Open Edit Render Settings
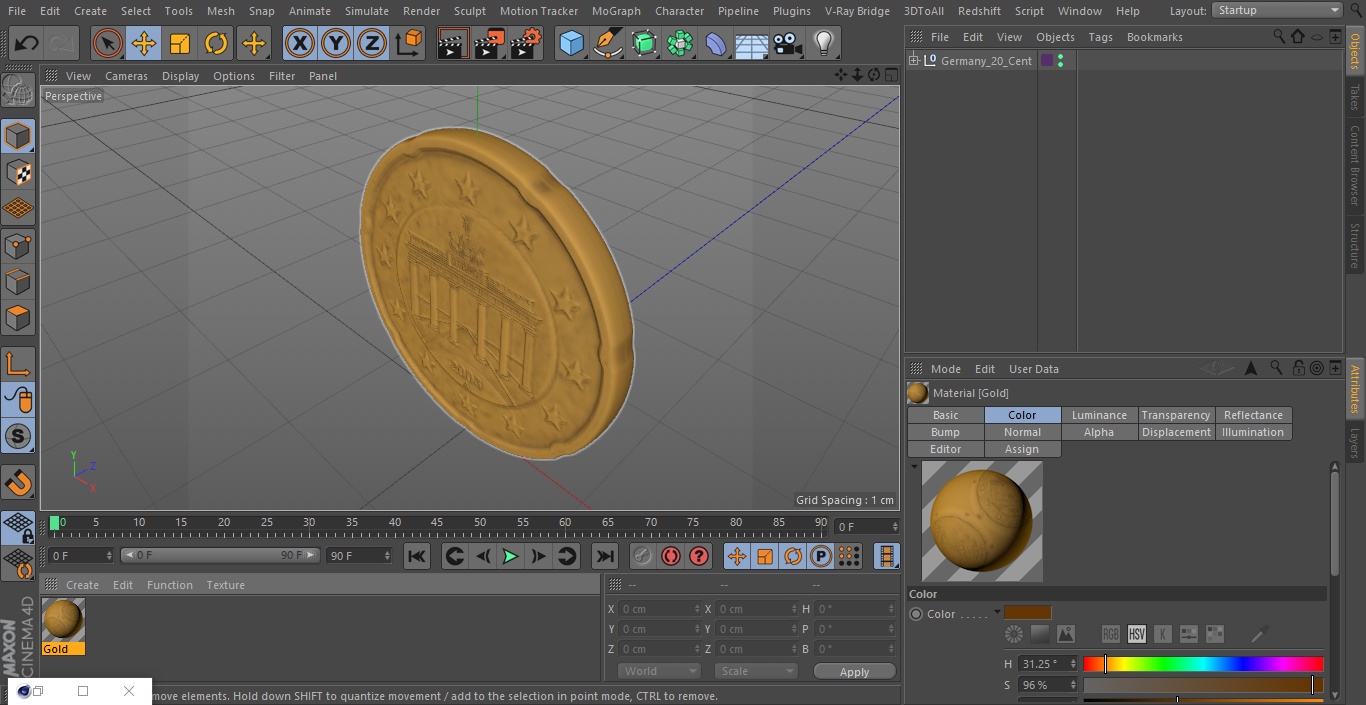 click(x=526, y=43)
